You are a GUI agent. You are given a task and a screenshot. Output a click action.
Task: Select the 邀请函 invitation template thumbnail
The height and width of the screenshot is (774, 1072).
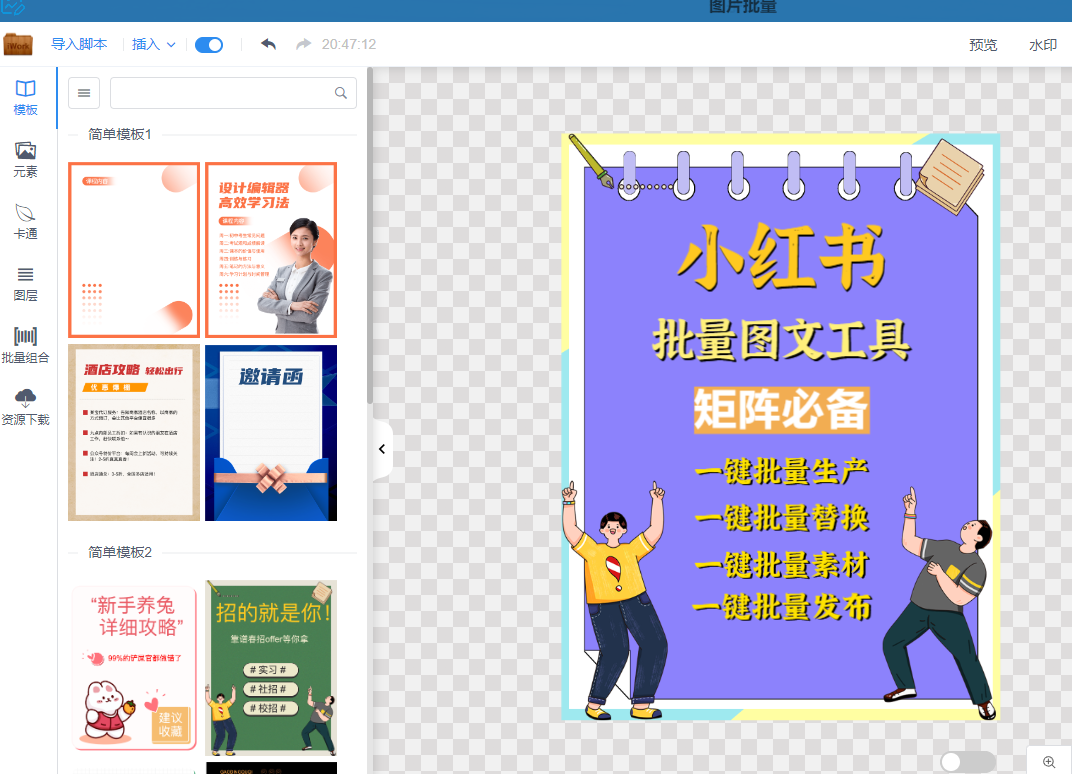(270, 432)
